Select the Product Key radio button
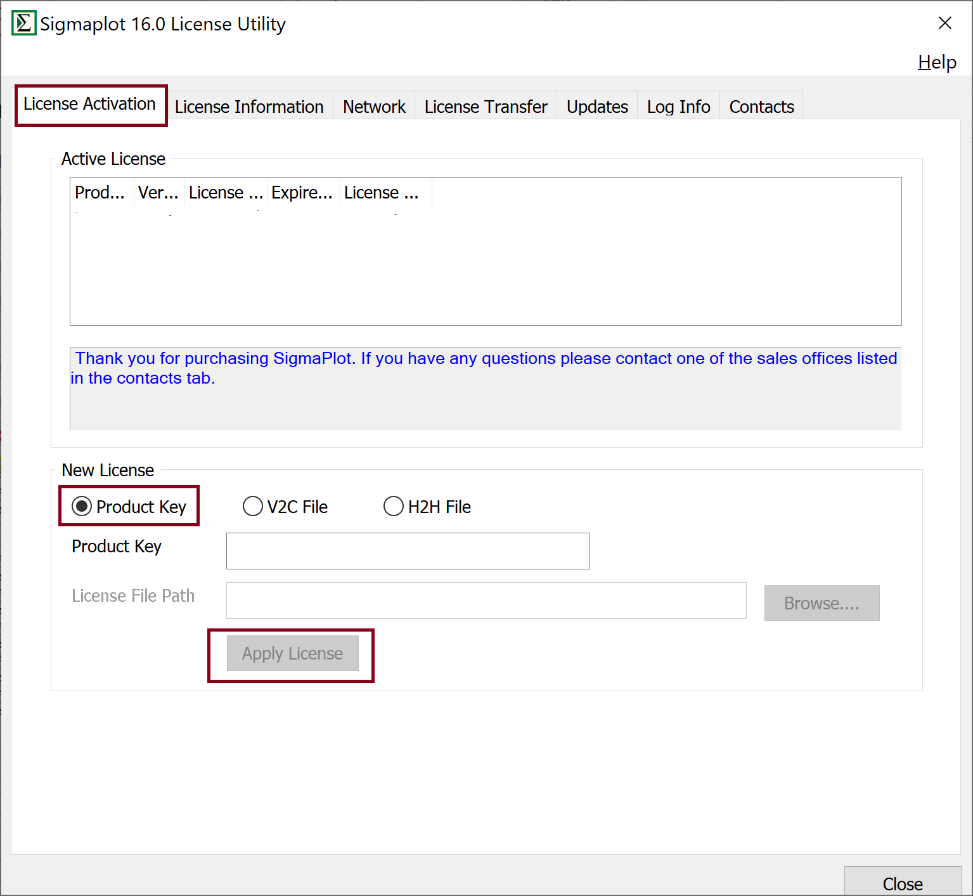The image size is (973, 896). (129, 506)
